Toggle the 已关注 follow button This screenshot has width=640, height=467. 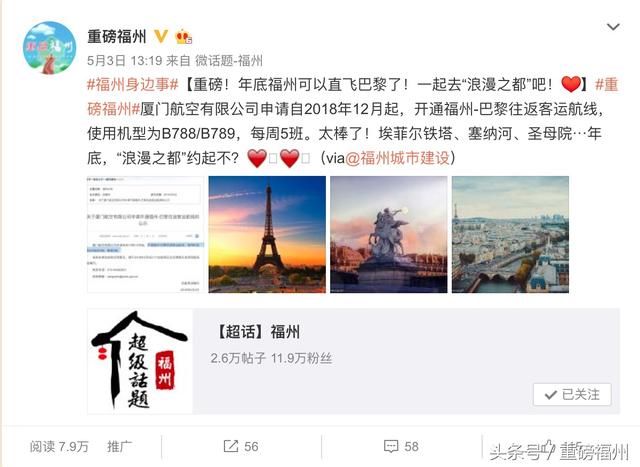(x=572, y=394)
